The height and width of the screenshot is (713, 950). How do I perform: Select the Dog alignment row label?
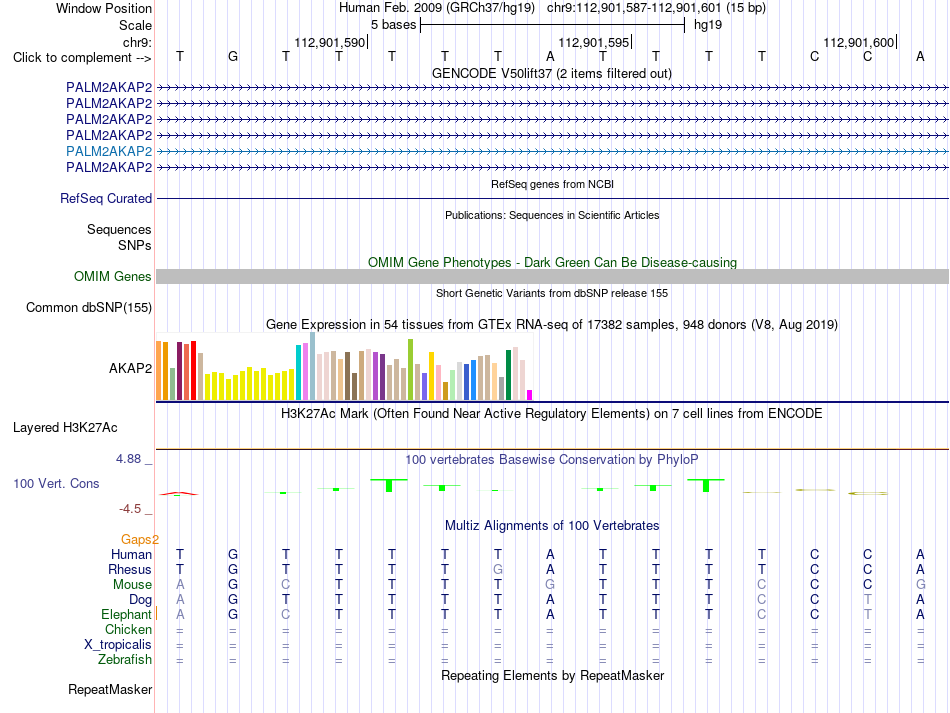pyautogui.click(x=141, y=600)
